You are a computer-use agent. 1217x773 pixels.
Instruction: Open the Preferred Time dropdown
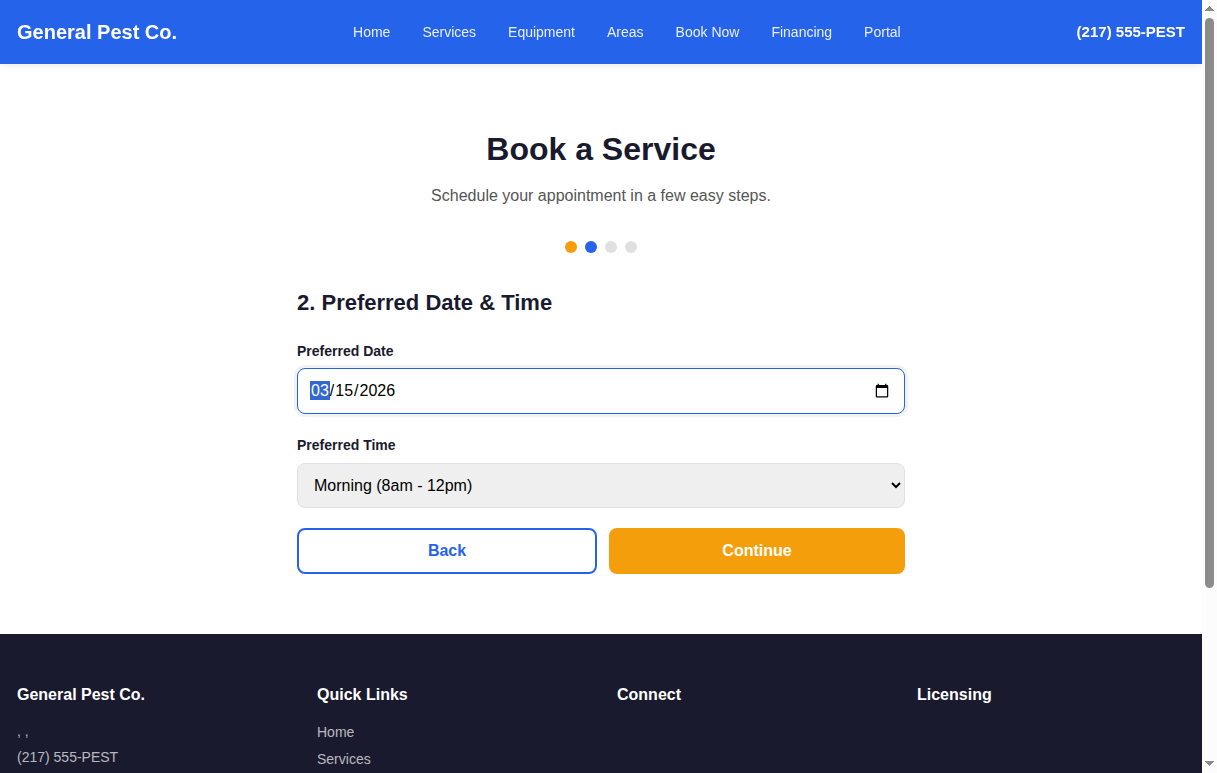coord(600,485)
